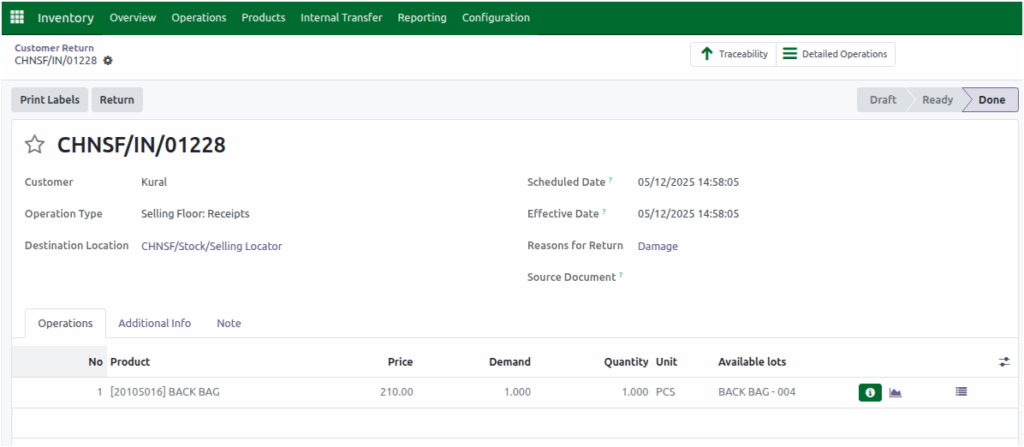Switch to the Note tab
The width and height of the screenshot is (1024, 447).
[x=229, y=323]
